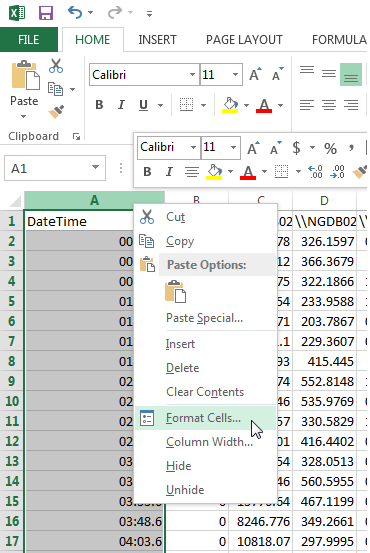Screen dimensions: 370x553
Task: Choose Clear Contents from context menu
Action: 205,392
